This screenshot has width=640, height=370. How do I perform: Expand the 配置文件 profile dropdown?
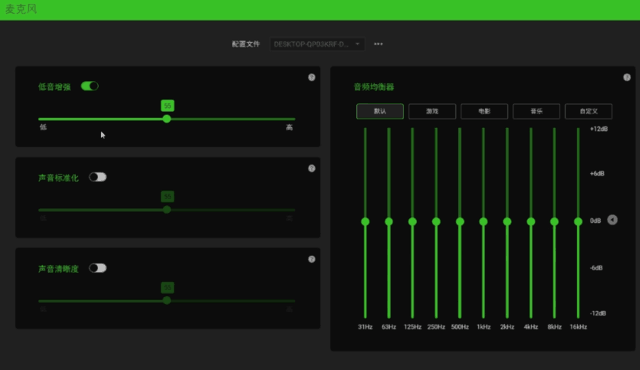[x=317, y=44]
